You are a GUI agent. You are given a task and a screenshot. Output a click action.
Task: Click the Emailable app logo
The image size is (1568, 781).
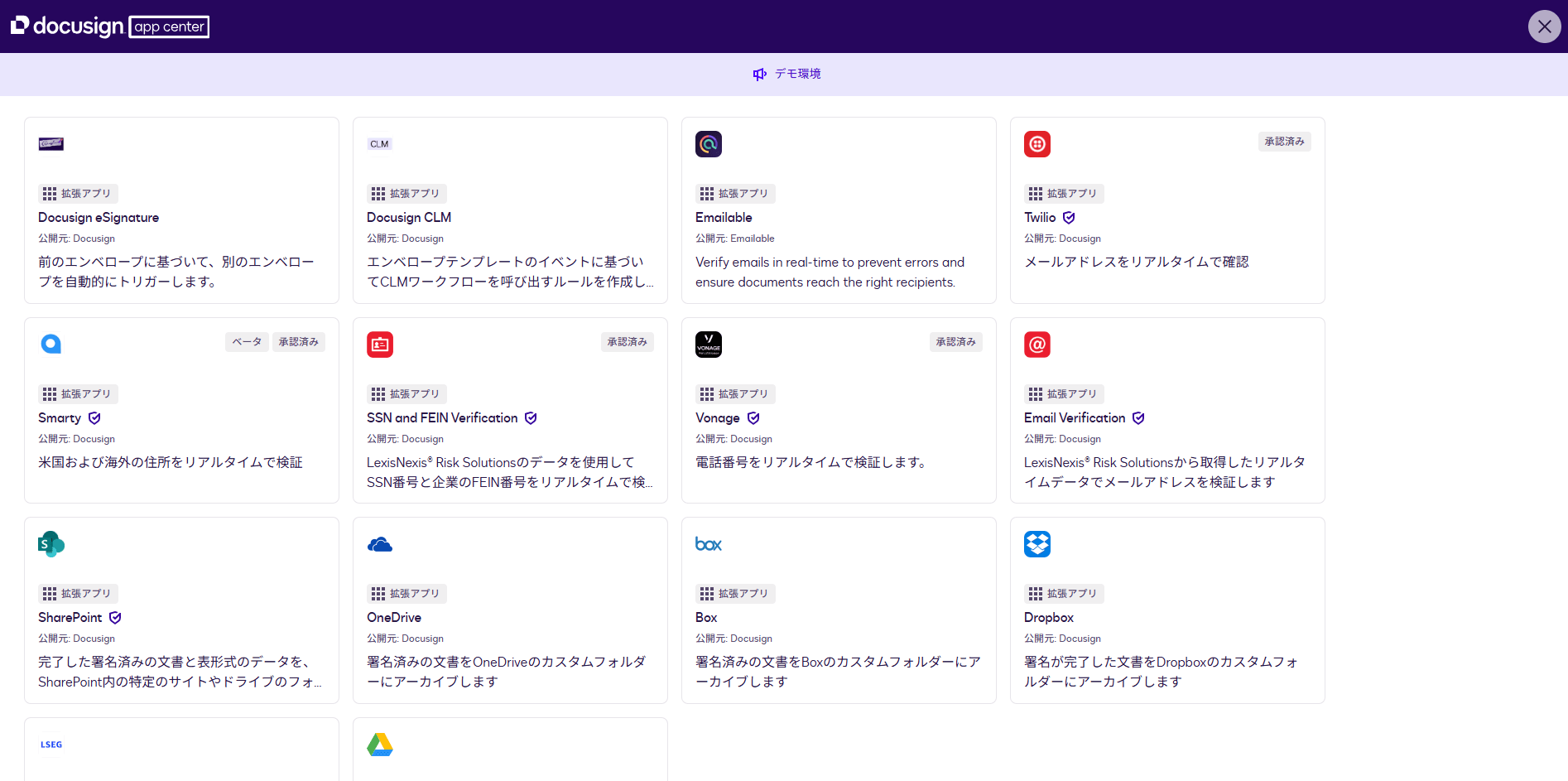tap(709, 144)
